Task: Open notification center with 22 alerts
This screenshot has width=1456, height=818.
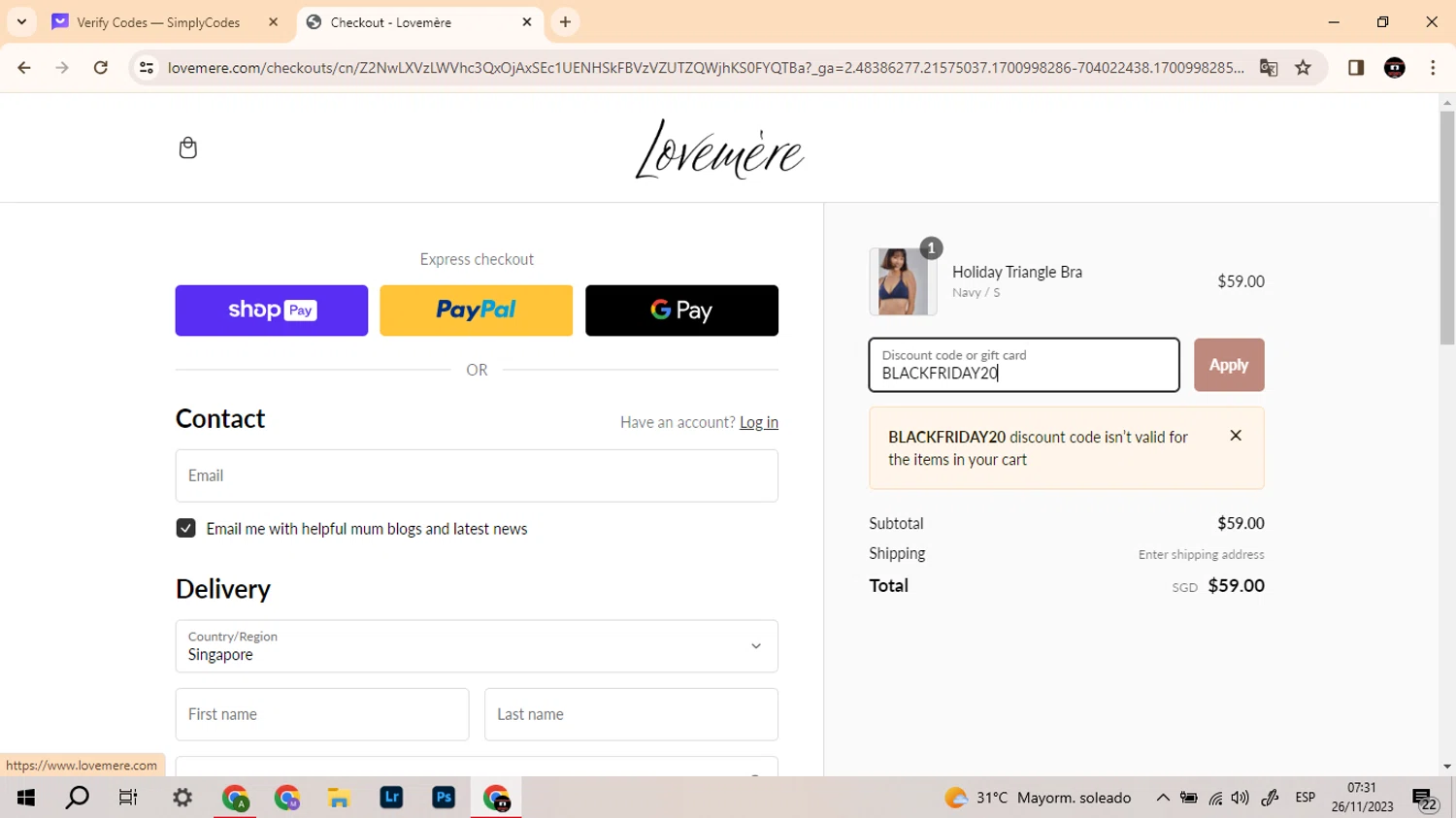Action: click(1425, 800)
